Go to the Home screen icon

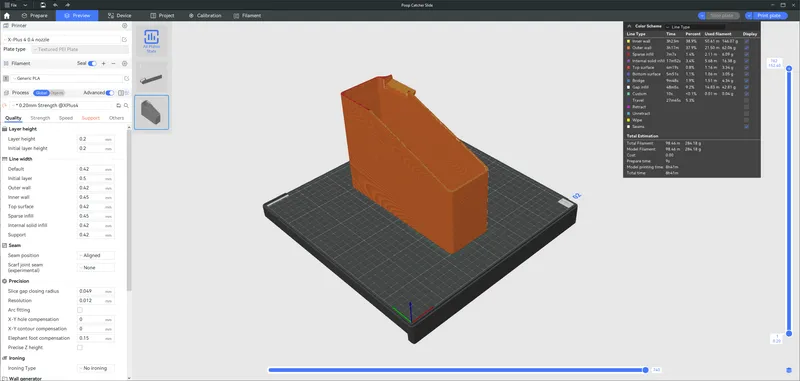coord(6,16)
